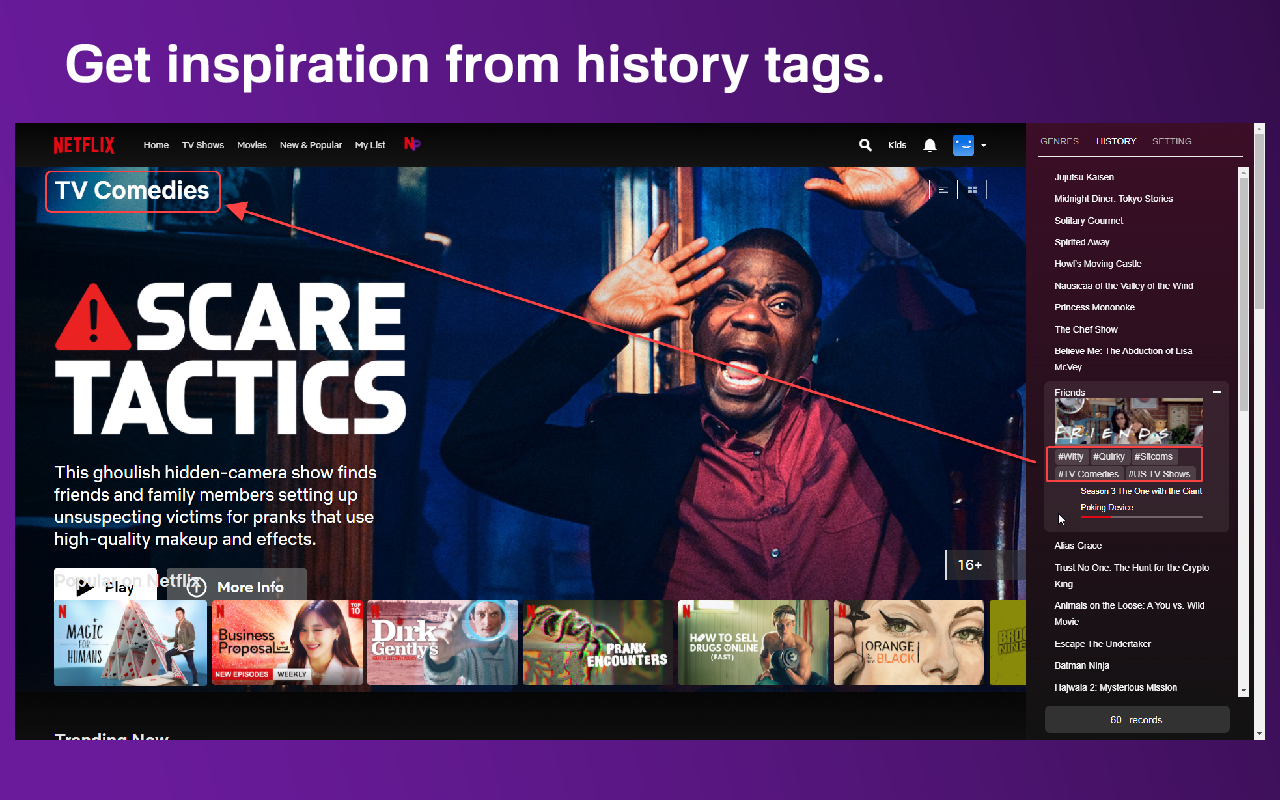Switch to list view layout
Viewport: 1280px width, 800px height.
point(942,189)
